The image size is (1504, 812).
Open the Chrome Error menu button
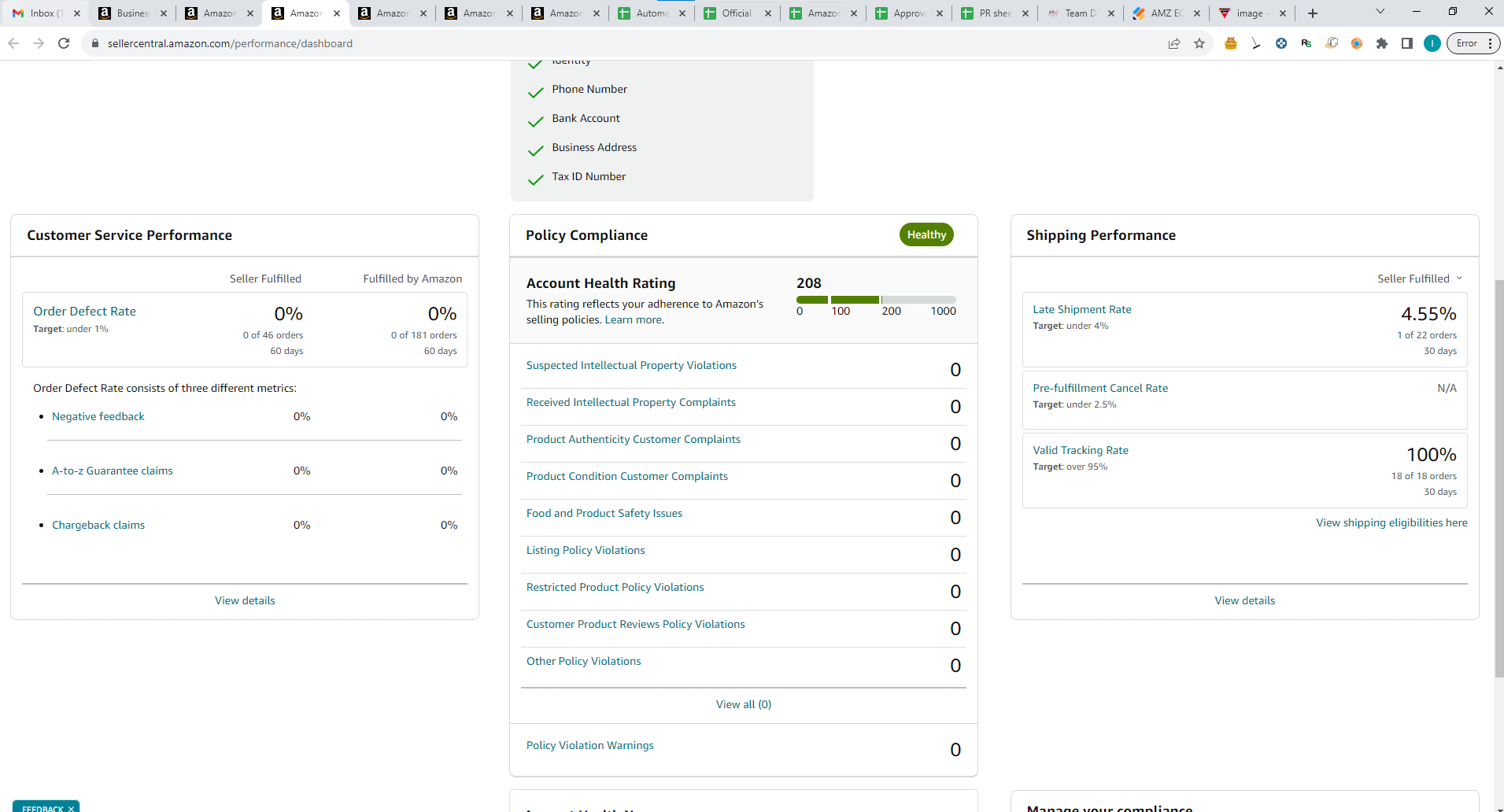1473,43
